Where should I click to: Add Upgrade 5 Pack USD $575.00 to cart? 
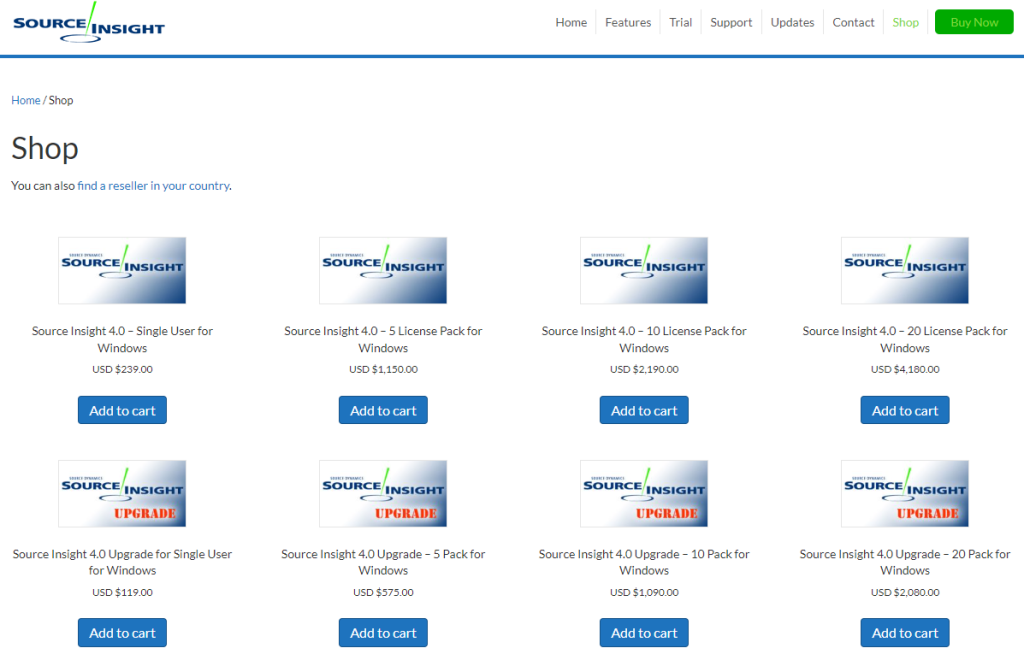(383, 632)
